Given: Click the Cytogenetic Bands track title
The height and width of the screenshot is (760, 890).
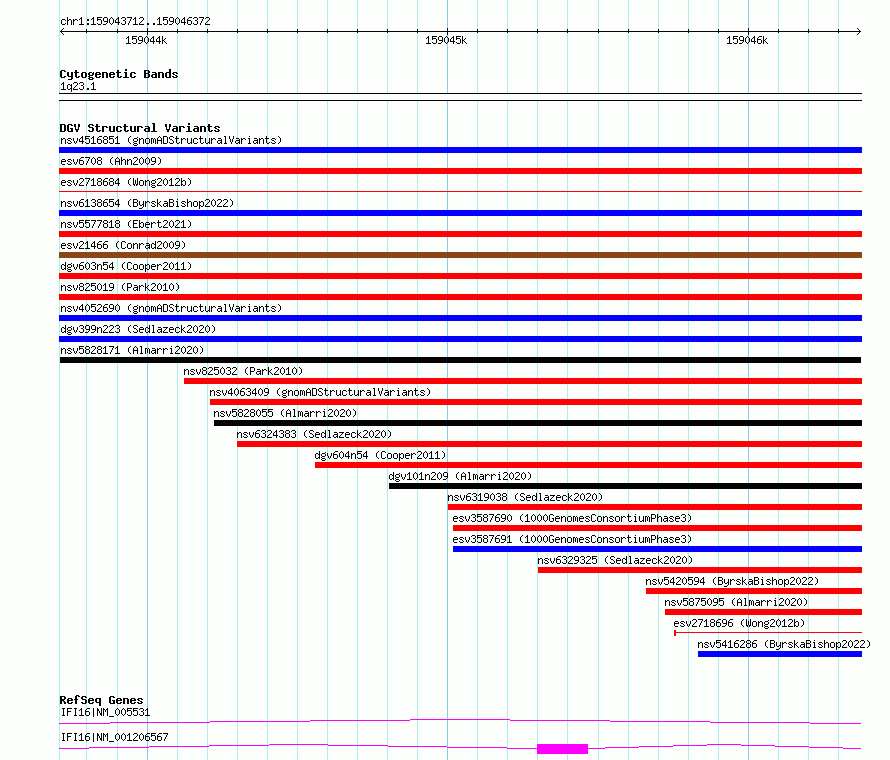Looking at the screenshot, I should tap(119, 74).
